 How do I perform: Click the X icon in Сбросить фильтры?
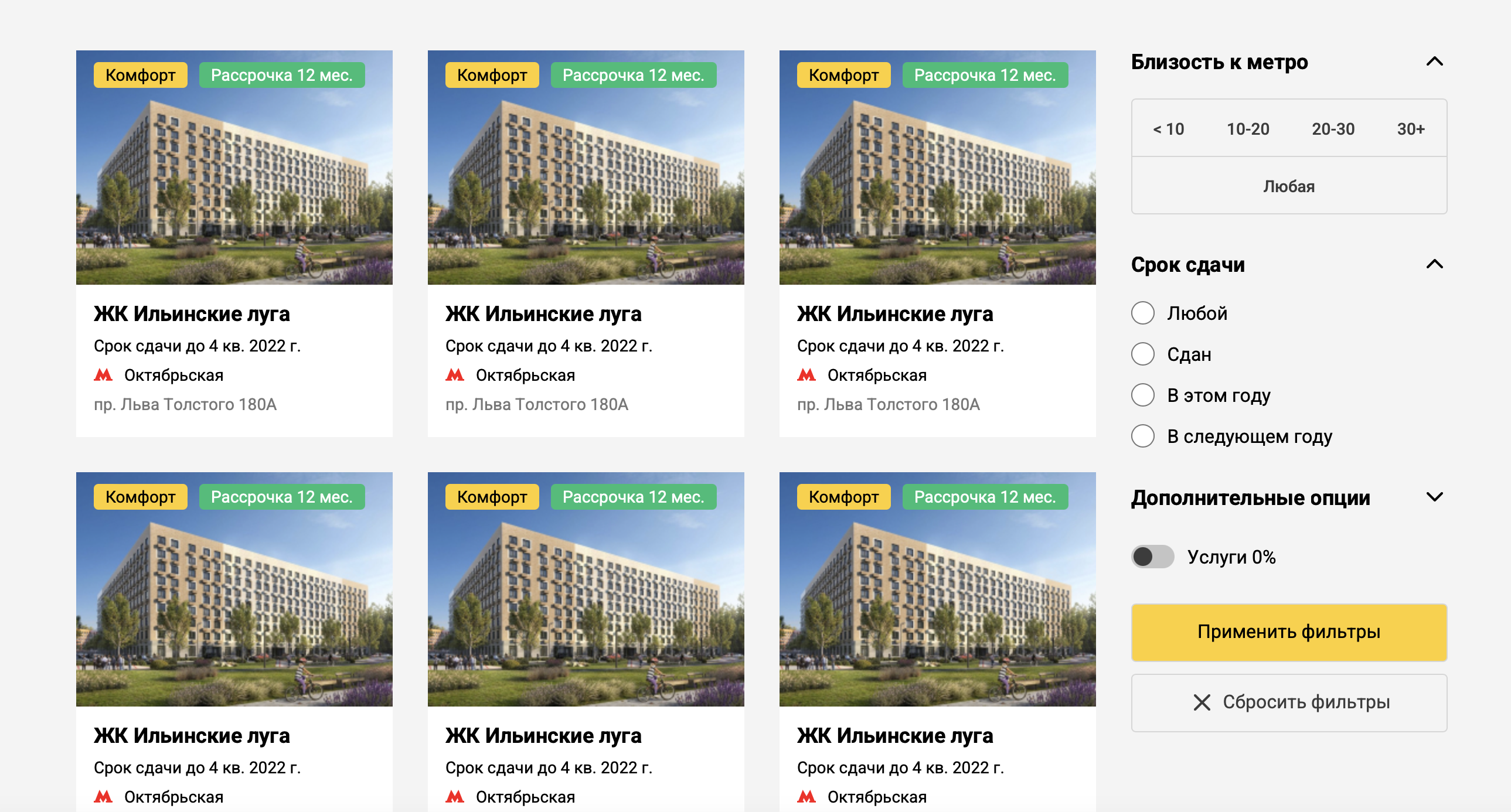tap(1202, 702)
